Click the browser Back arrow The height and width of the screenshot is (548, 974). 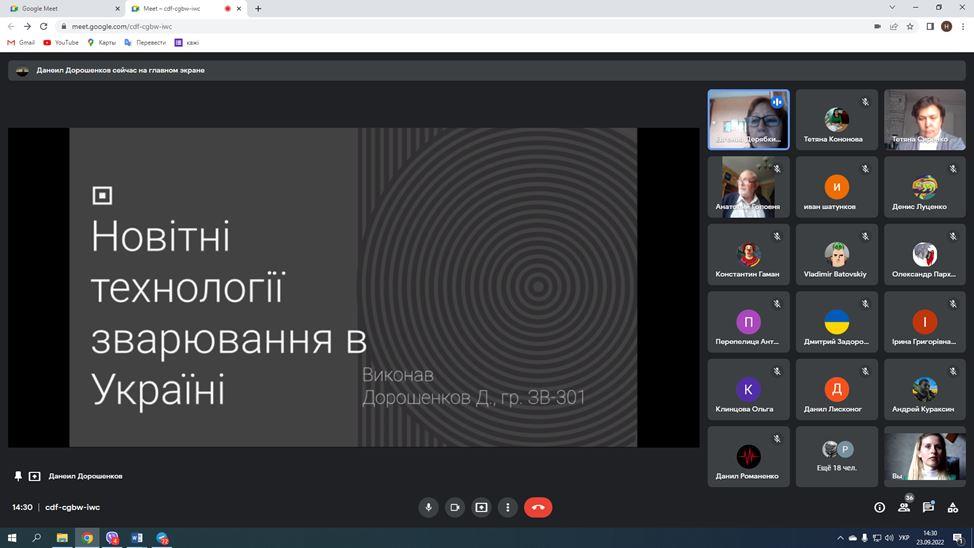coord(11,26)
